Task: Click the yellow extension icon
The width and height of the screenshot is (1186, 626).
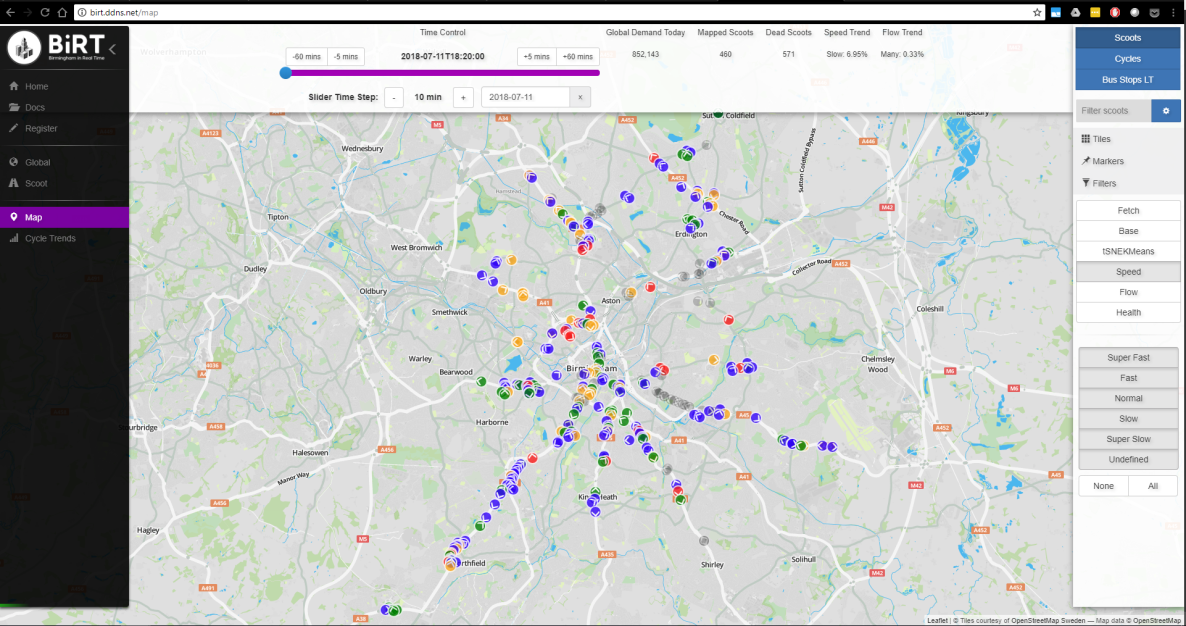Action: point(1095,12)
